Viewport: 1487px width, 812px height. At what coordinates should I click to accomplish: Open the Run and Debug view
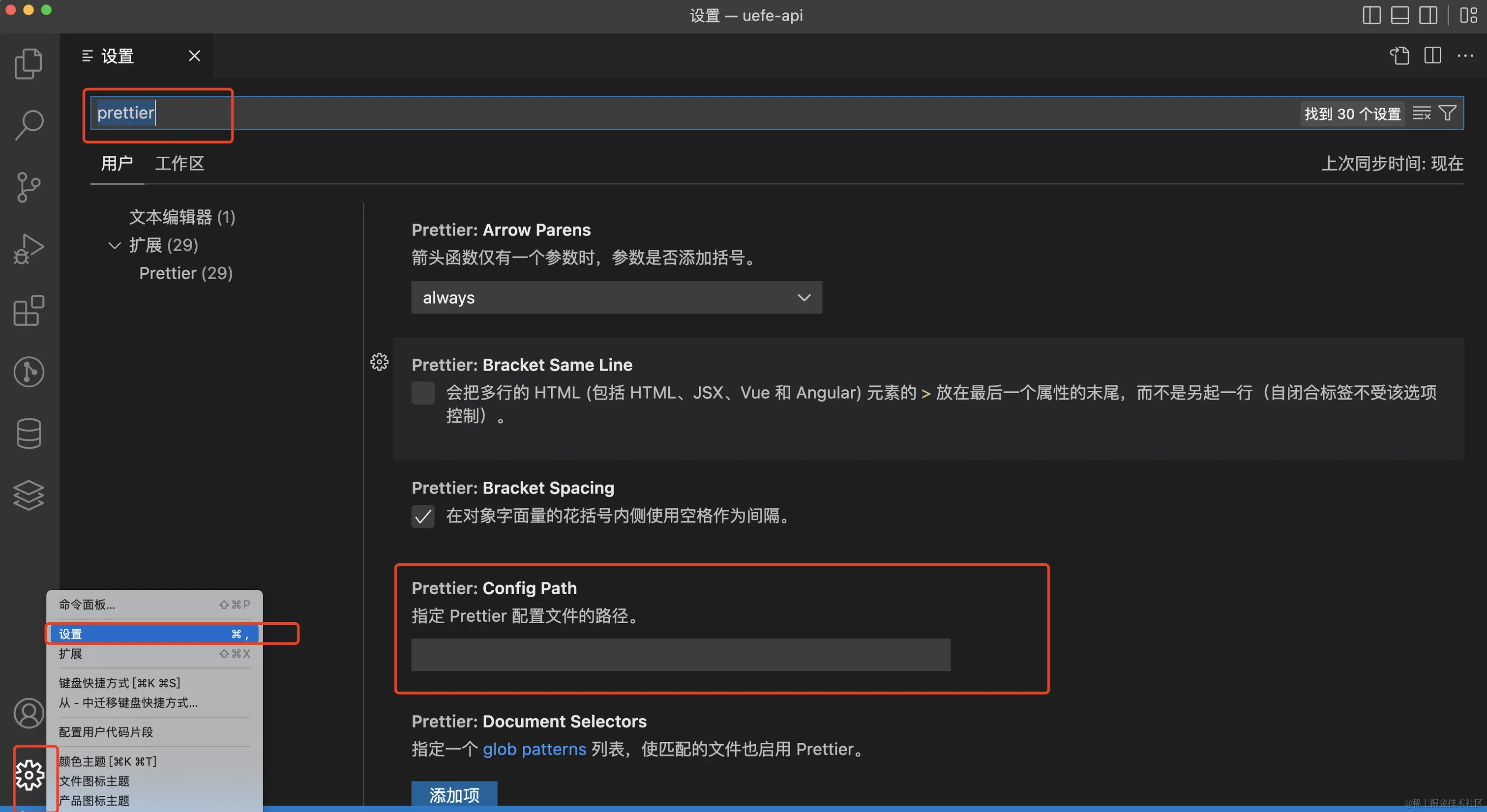point(29,249)
